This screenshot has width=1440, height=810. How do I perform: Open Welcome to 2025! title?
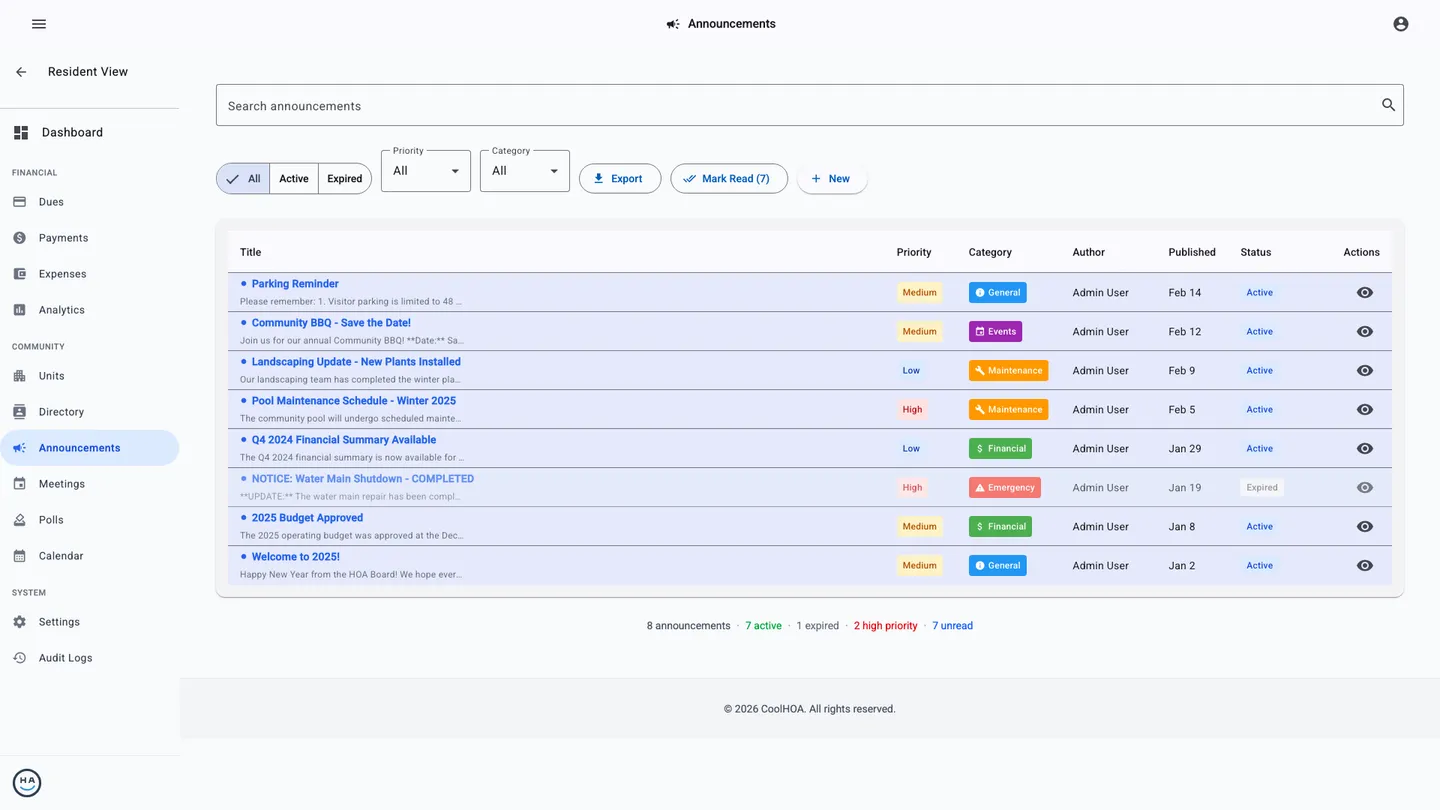[x=296, y=557]
